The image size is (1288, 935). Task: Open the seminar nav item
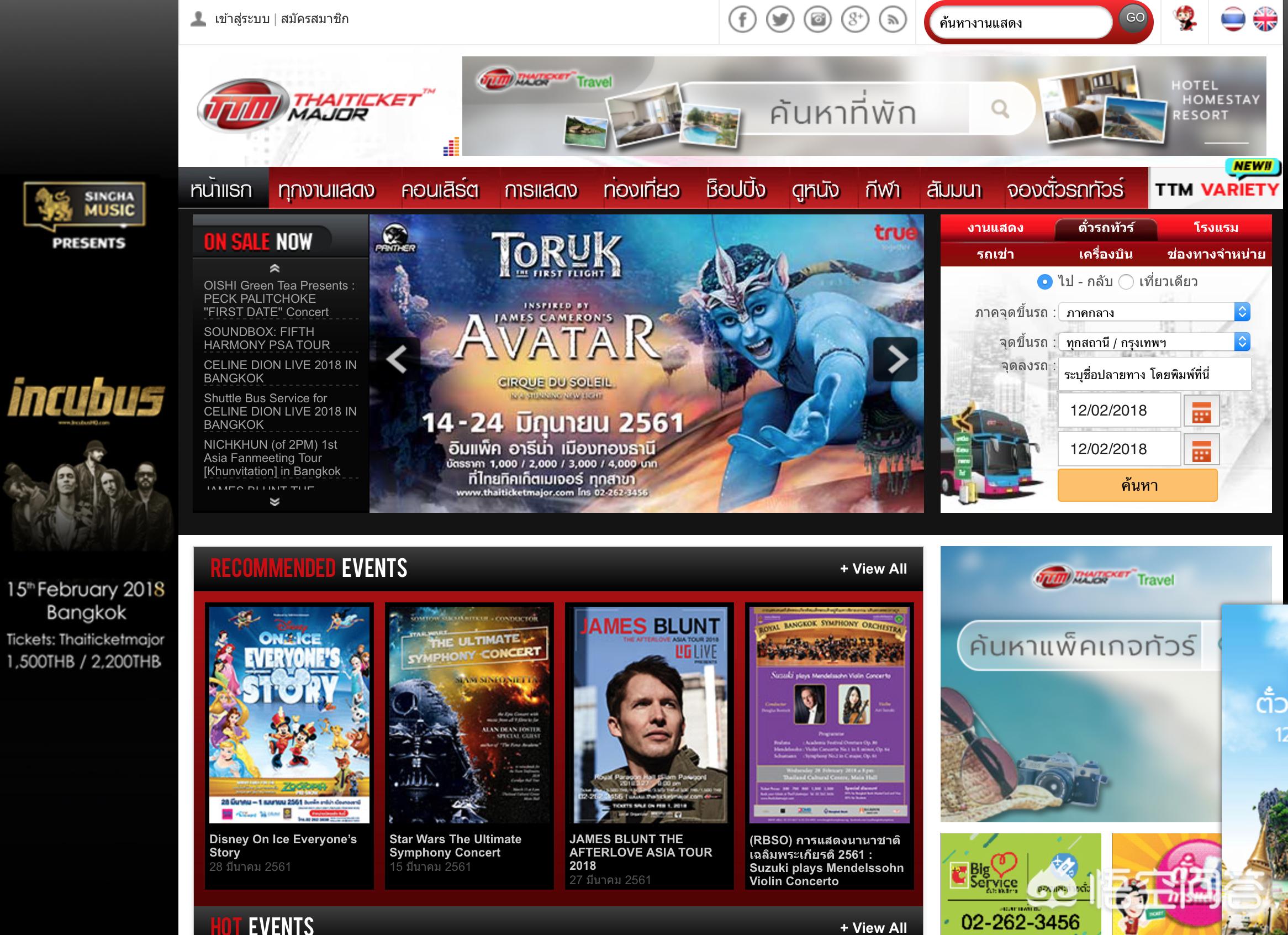[954, 188]
